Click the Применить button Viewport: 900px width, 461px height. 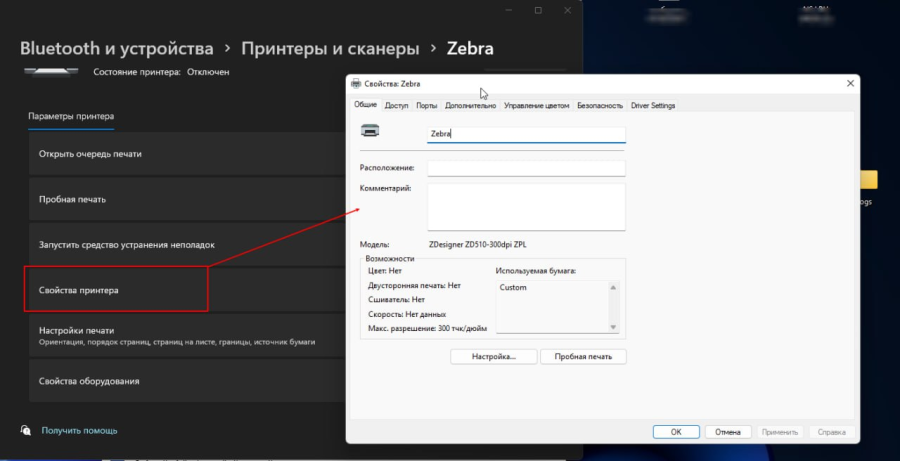coord(780,432)
